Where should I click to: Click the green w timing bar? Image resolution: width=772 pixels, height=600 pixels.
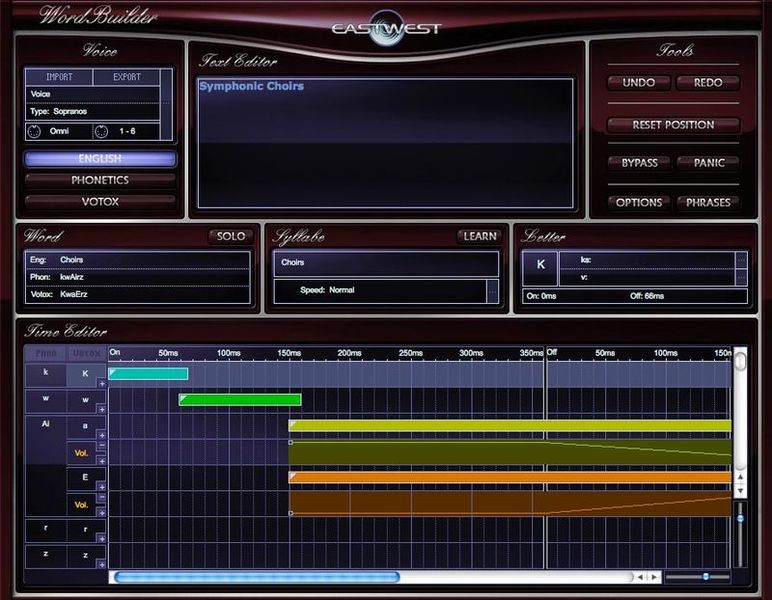(240, 400)
